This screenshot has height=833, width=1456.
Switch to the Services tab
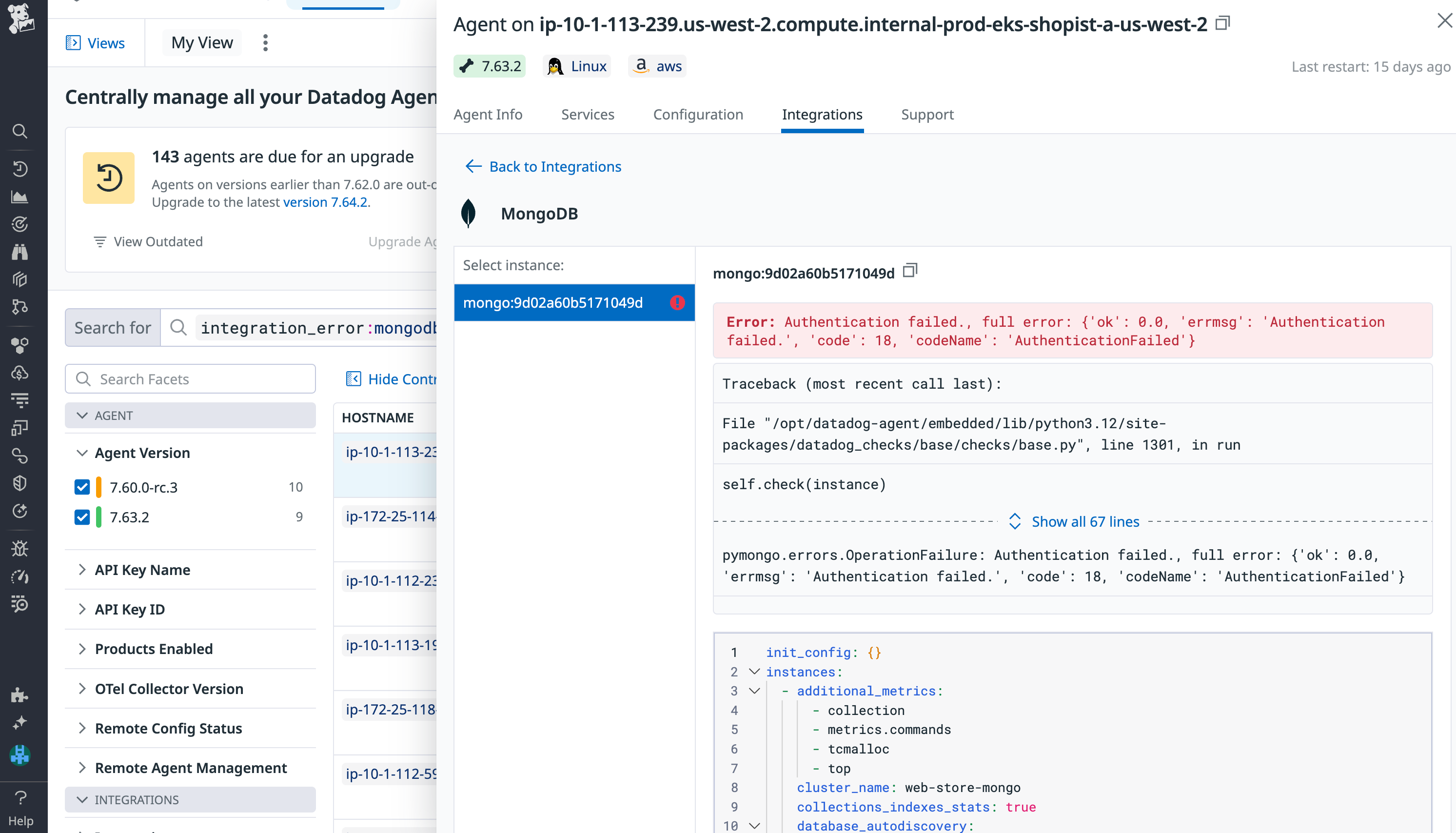[x=588, y=115]
